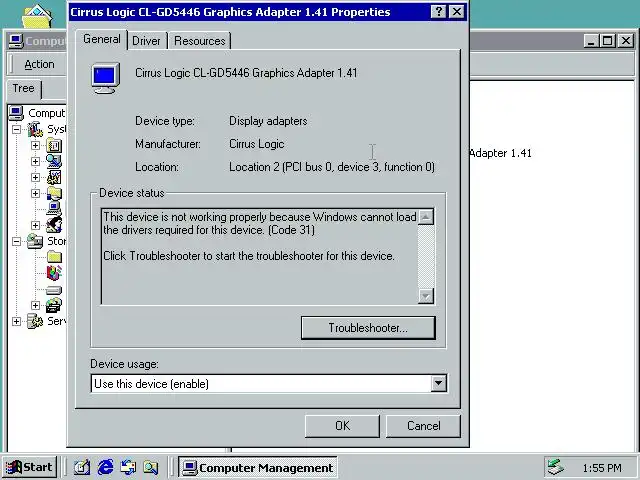Click the 1:55 PM taskbar clock
The height and width of the screenshot is (480, 640).
pyautogui.click(x=602, y=468)
